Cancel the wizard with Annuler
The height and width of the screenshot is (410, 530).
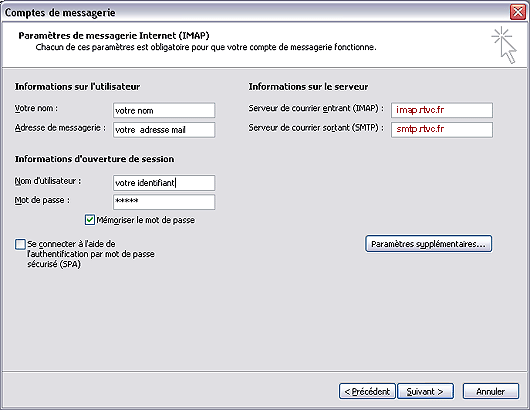[x=490, y=391]
